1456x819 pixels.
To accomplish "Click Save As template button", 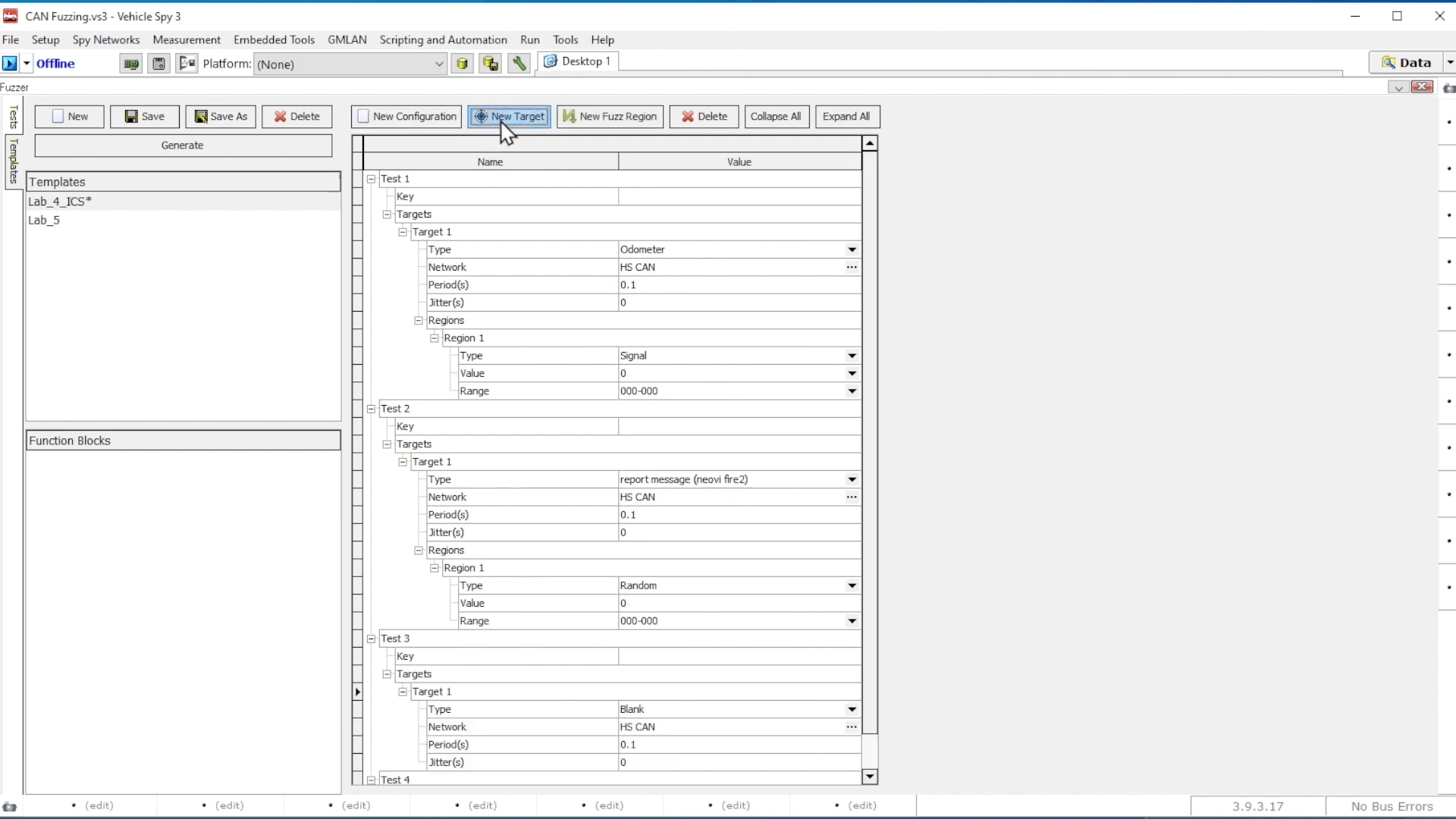I will pyautogui.click(x=221, y=117).
